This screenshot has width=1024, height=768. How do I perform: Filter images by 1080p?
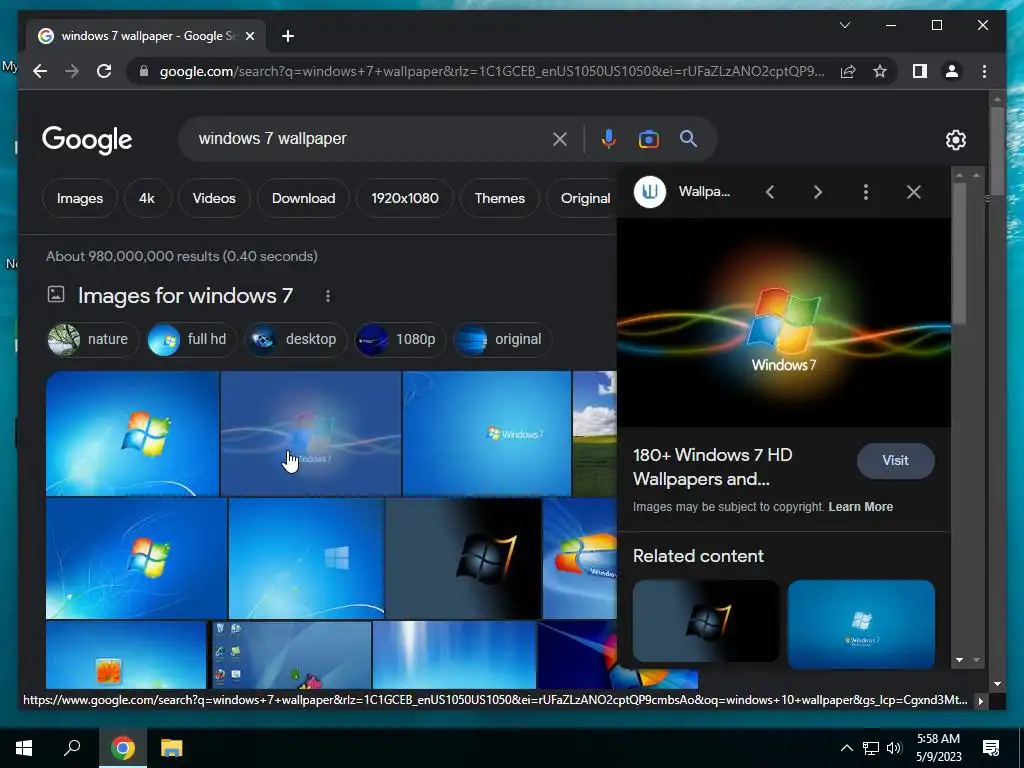[x=400, y=340]
